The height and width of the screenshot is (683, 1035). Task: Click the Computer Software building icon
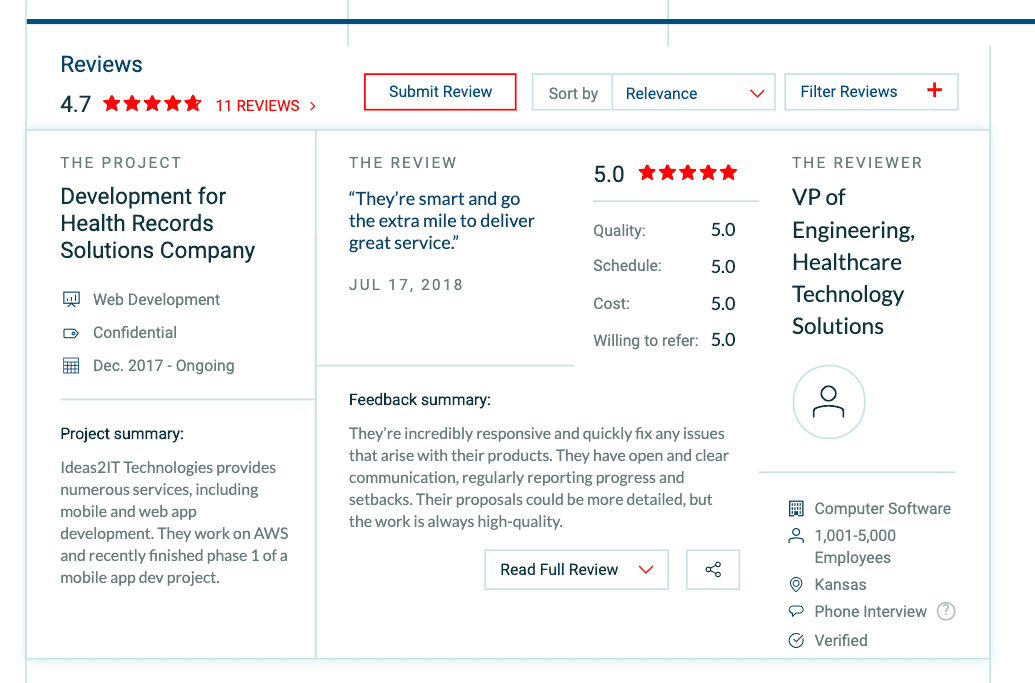coord(796,508)
